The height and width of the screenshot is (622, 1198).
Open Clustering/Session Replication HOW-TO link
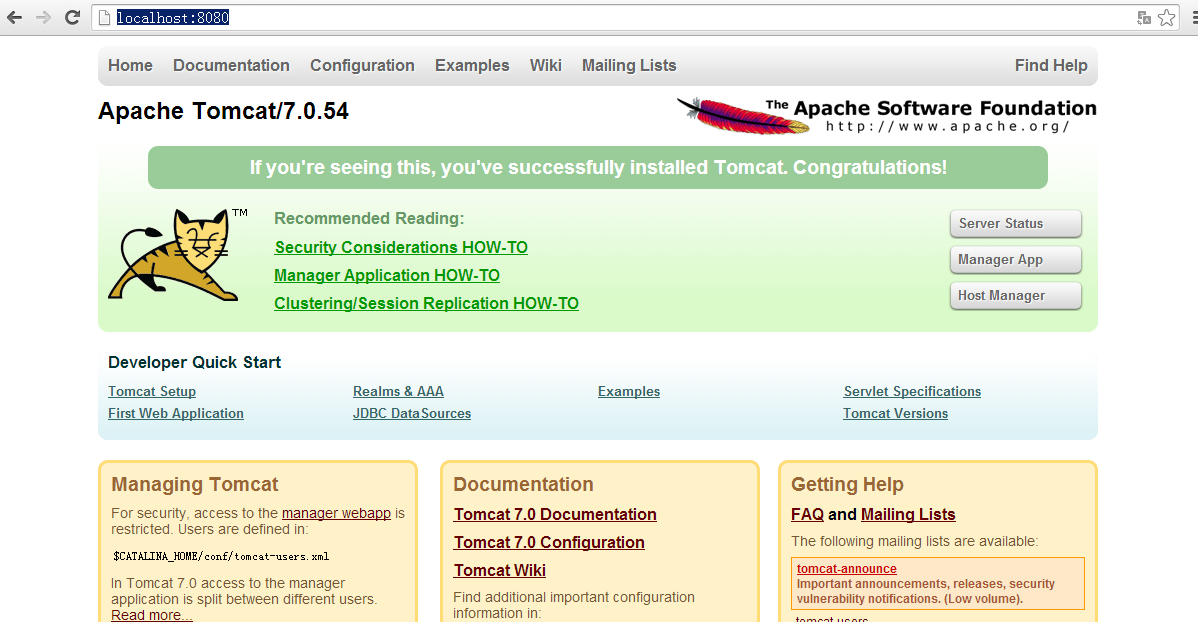(426, 303)
